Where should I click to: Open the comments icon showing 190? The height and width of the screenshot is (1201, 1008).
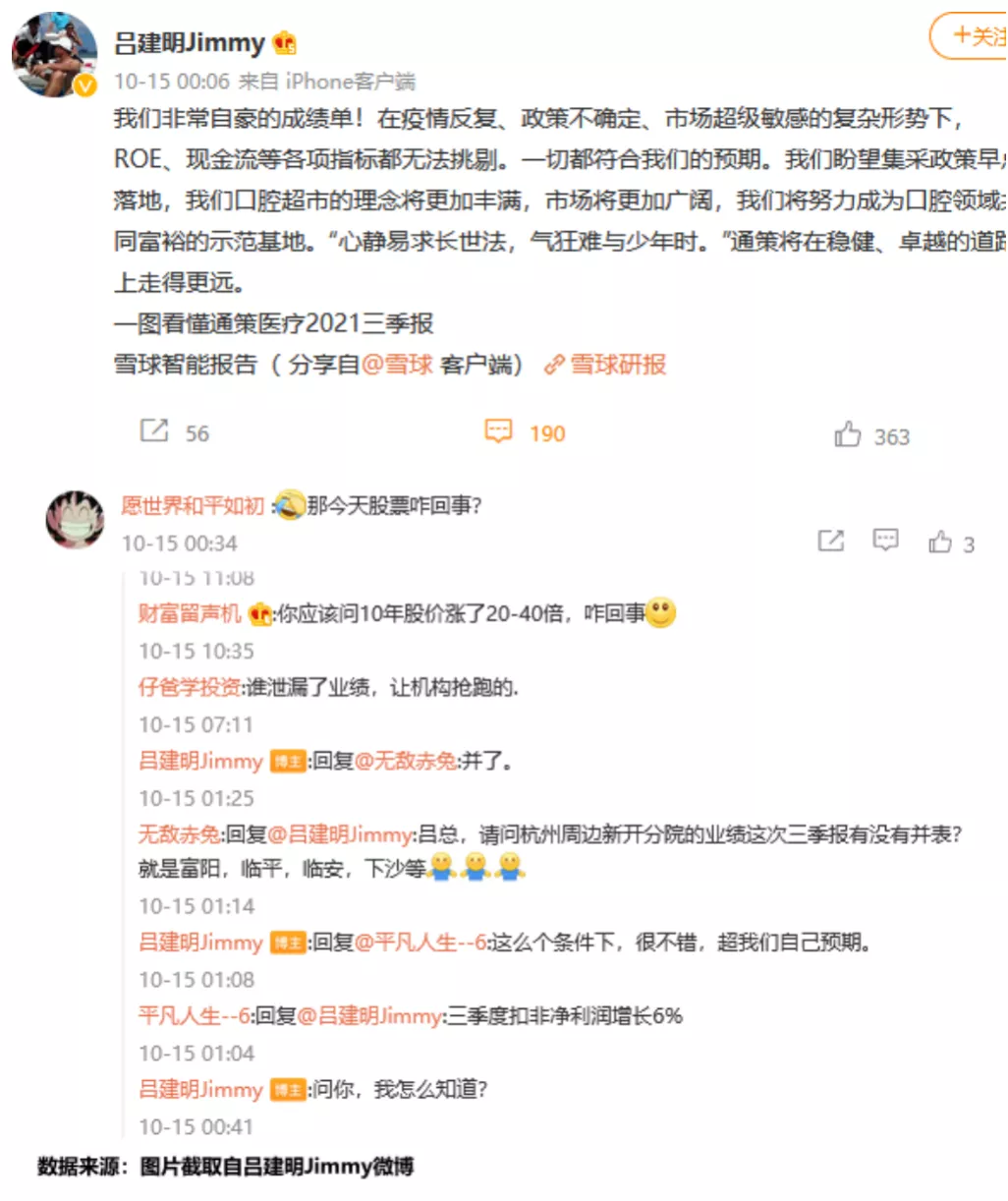tap(499, 431)
